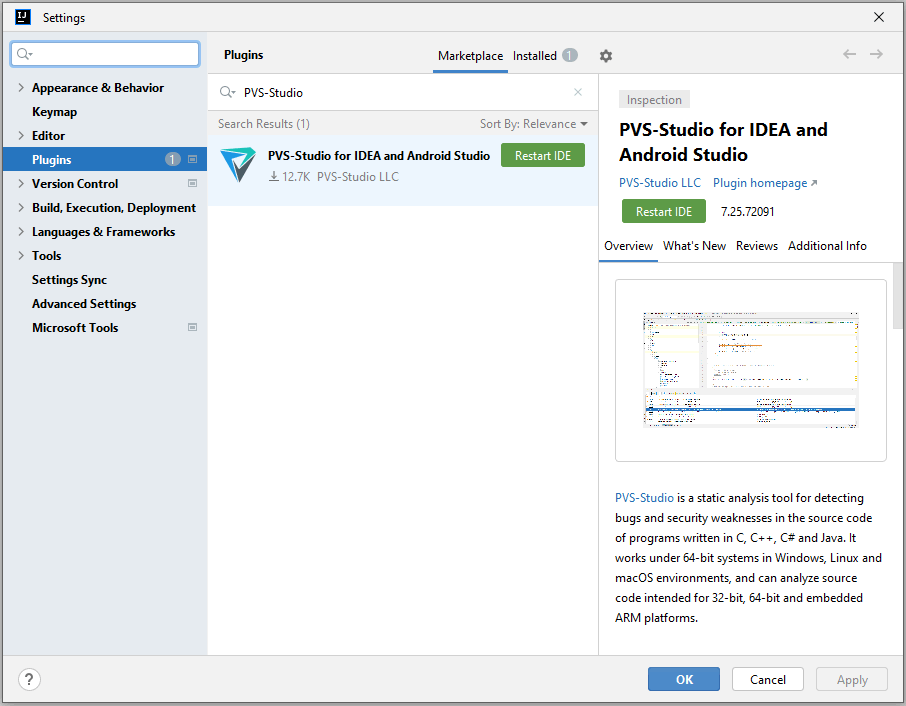Expand the Appearance & Behavior section

click(x=21, y=88)
